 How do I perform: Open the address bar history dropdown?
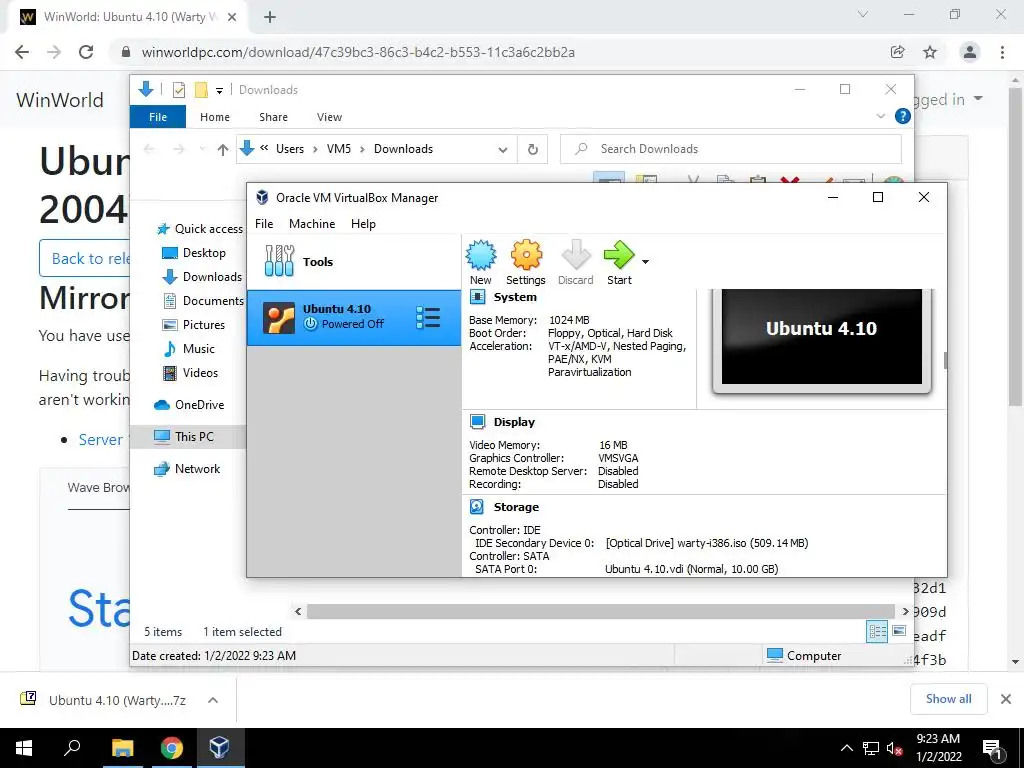pos(503,150)
